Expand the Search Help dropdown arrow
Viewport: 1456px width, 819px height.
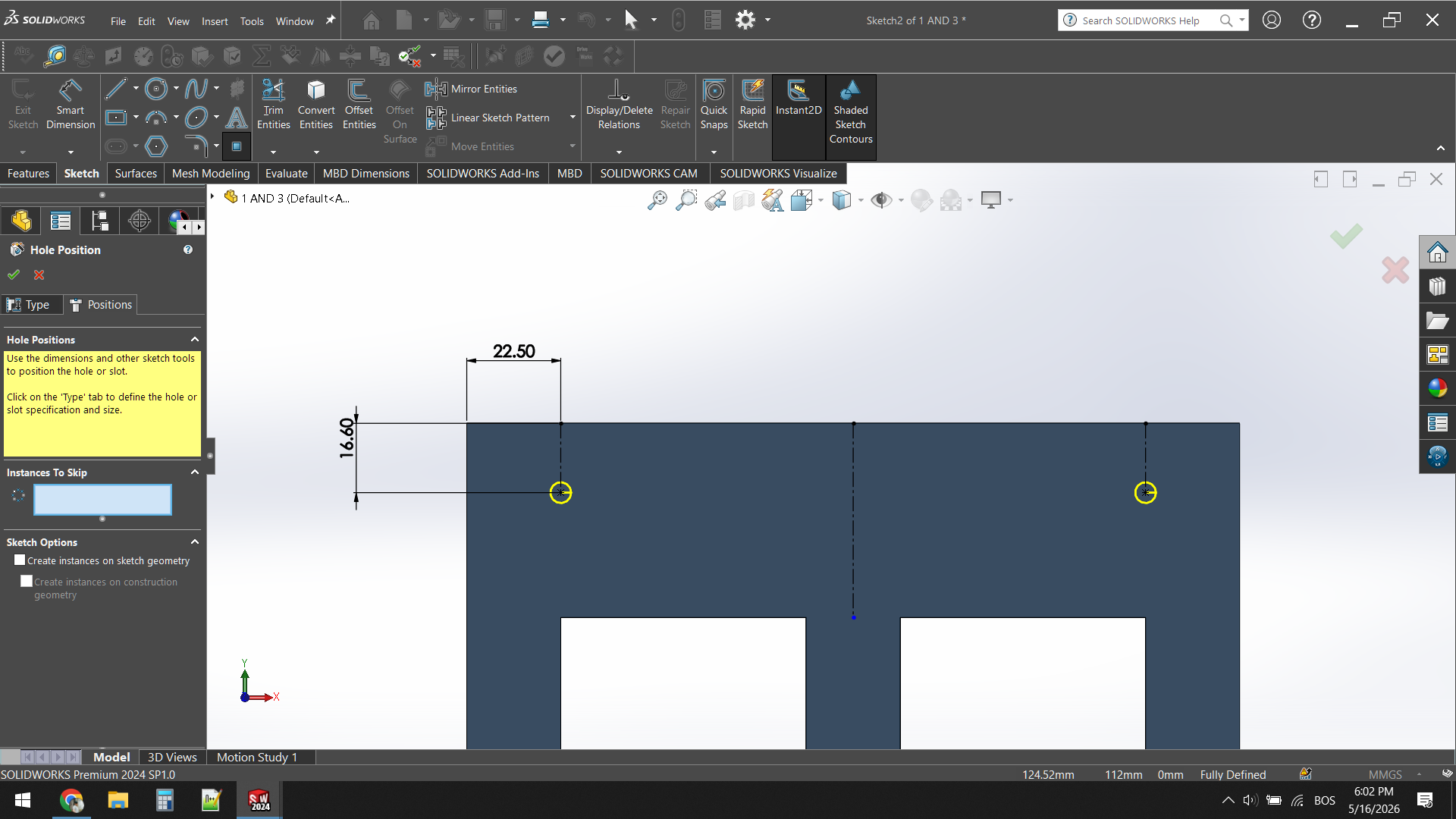[x=1242, y=20]
